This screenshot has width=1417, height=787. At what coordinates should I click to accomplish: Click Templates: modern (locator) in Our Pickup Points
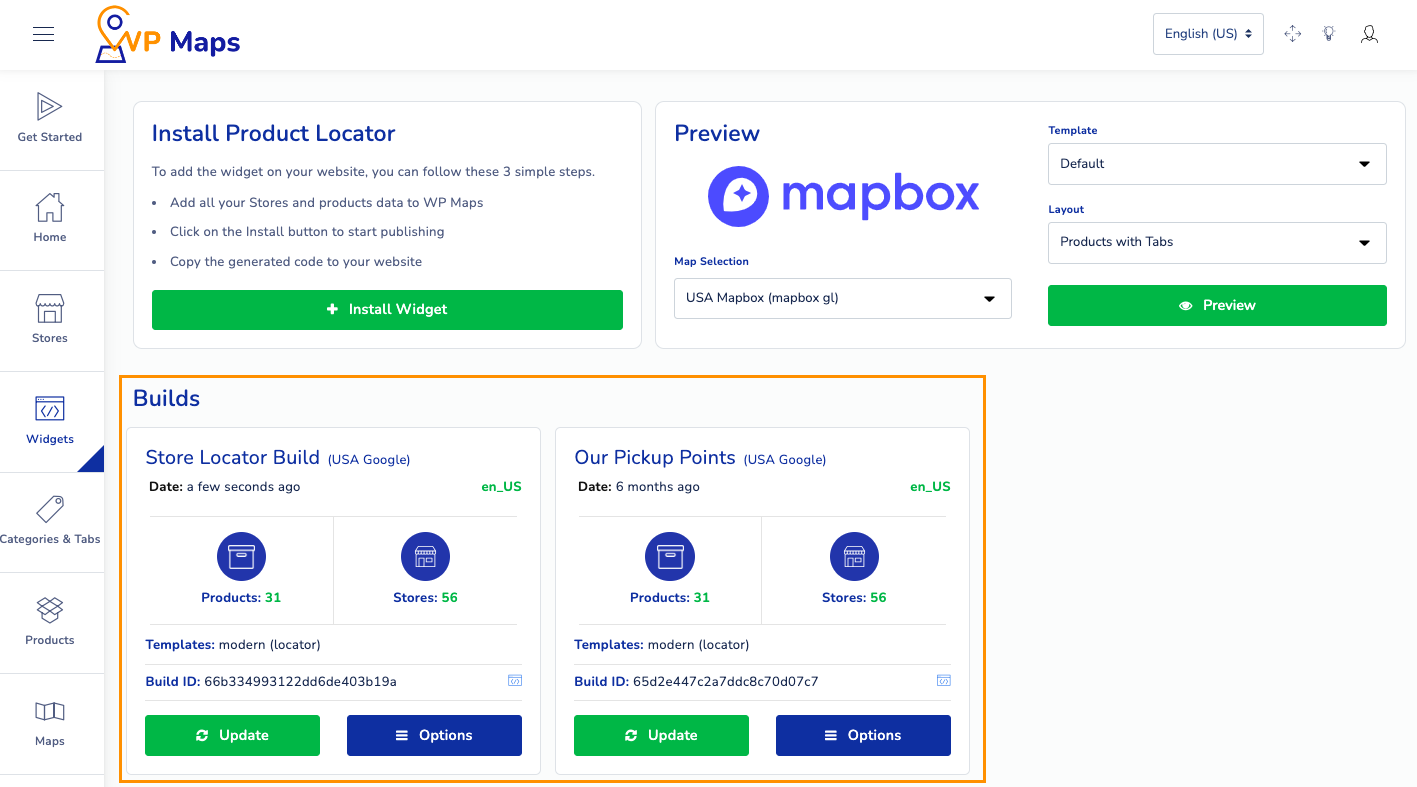[661, 645]
